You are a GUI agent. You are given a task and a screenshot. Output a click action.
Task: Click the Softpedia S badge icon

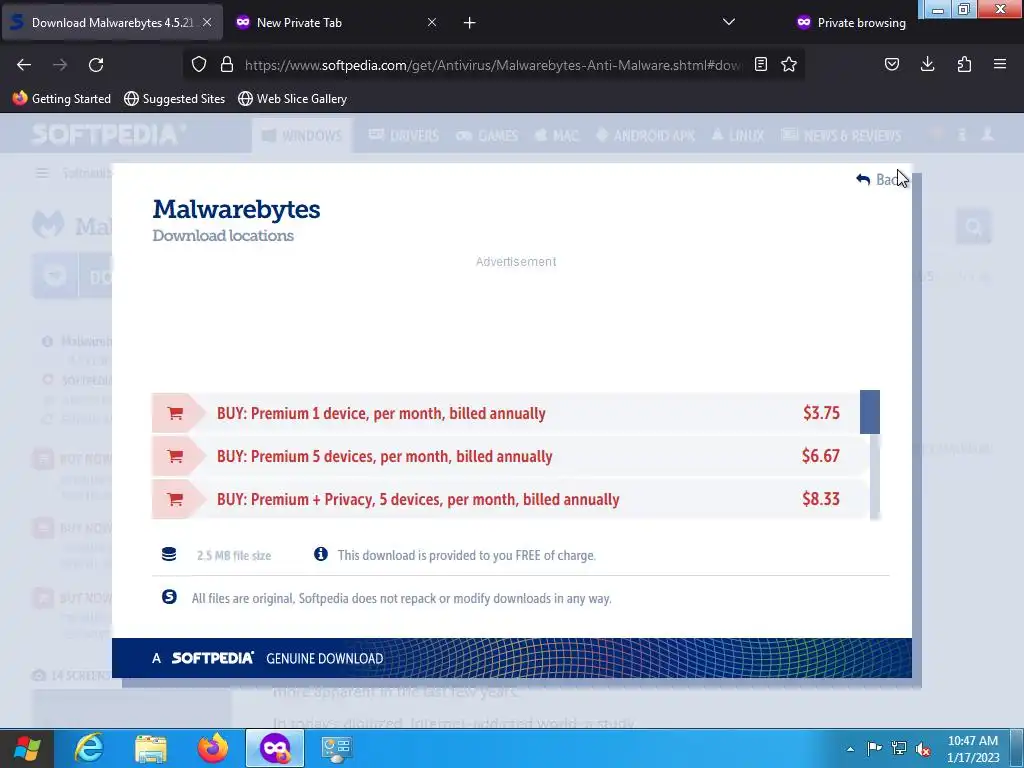pyautogui.click(x=169, y=597)
